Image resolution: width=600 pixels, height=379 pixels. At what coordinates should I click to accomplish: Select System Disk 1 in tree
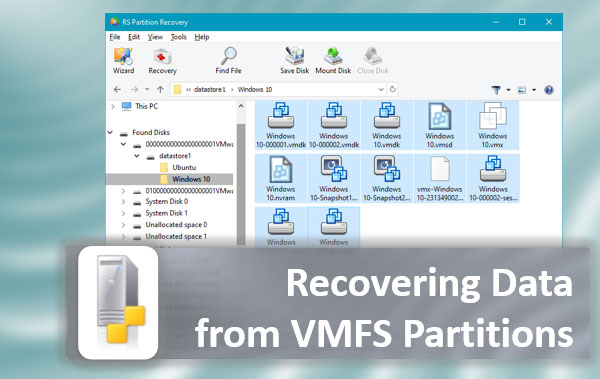click(160, 213)
